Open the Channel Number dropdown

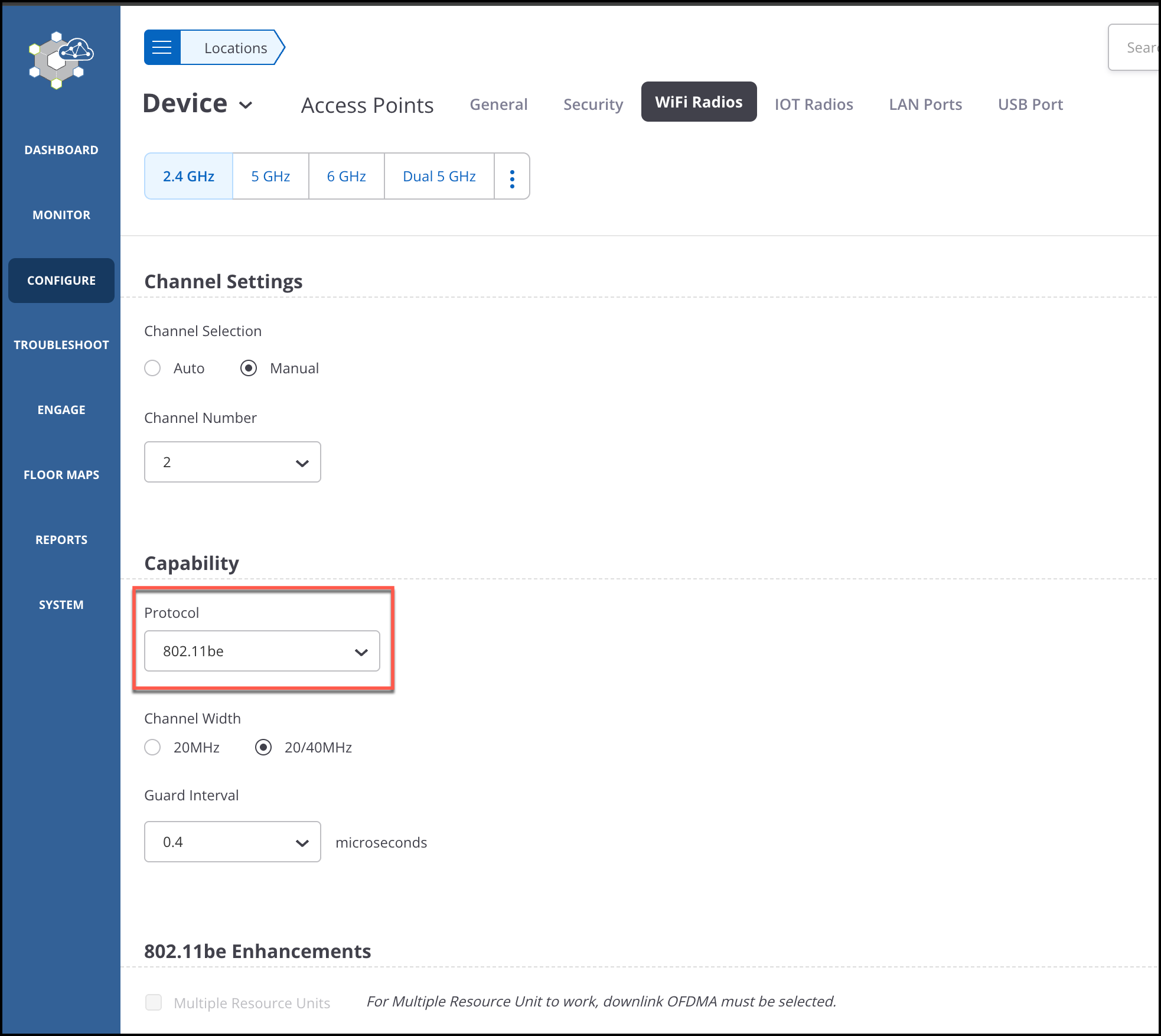(233, 462)
